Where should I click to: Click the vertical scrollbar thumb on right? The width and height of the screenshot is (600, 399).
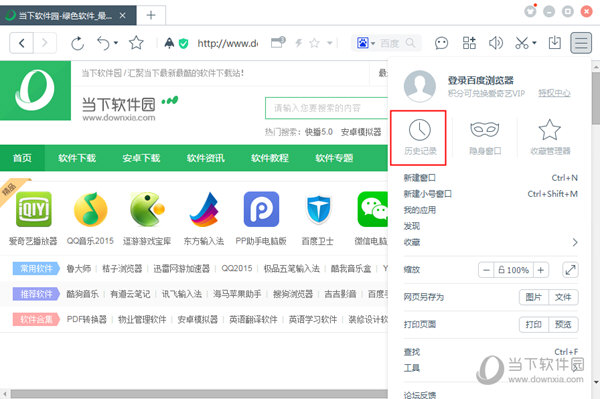point(596,98)
